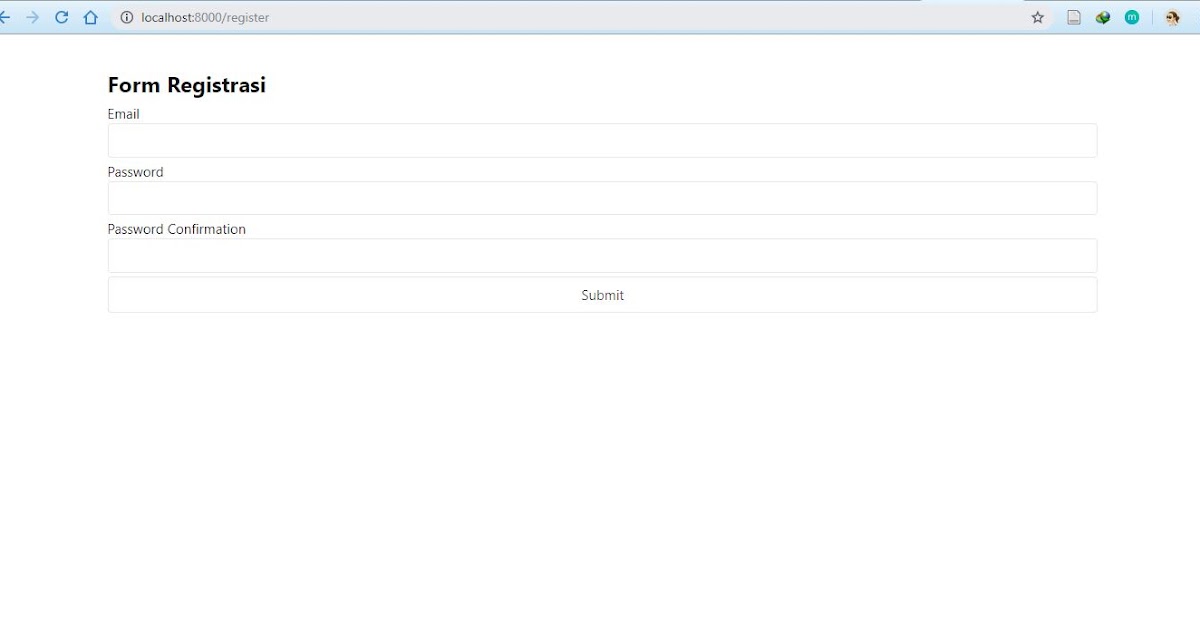Reload the register page
This screenshot has height=630, width=1200.
coord(62,17)
